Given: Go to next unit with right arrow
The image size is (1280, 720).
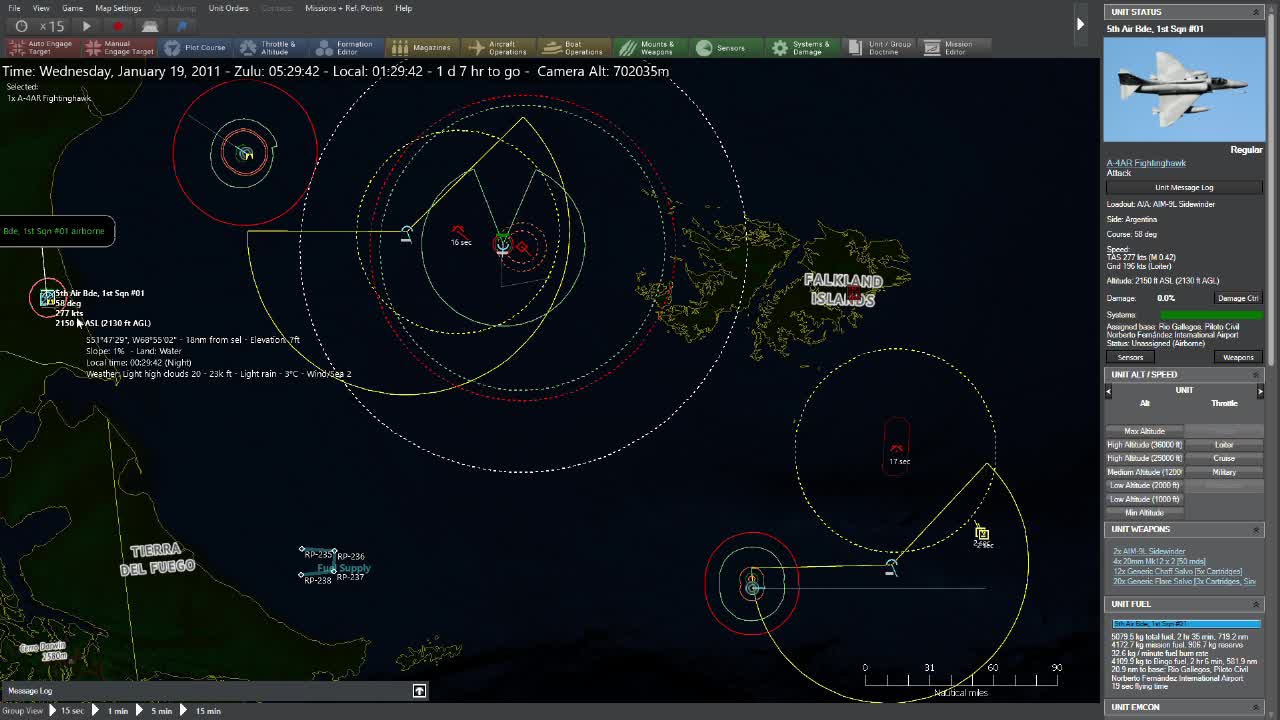Looking at the screenshot, I should [x=1260, y=392].
